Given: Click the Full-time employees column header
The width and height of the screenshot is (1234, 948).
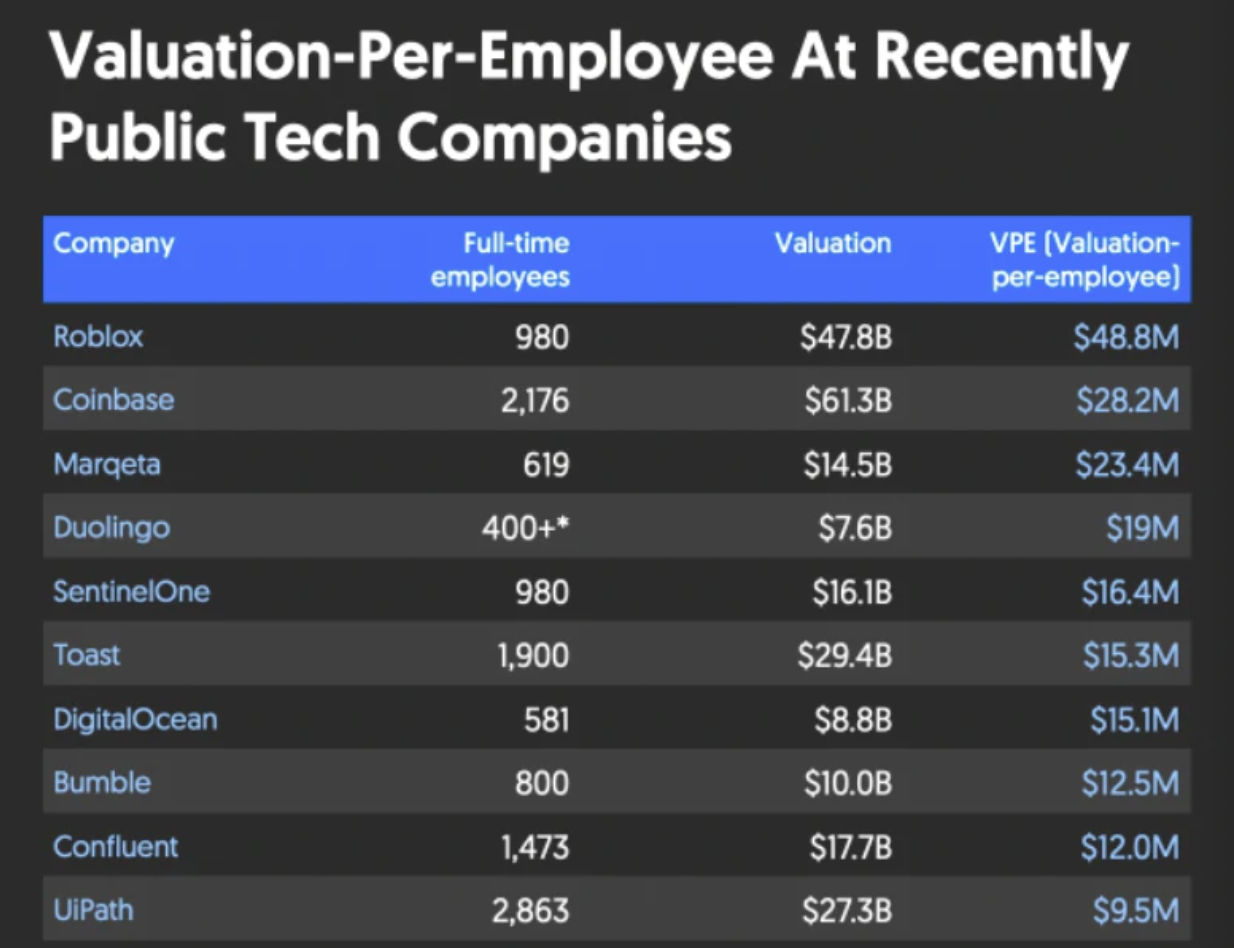Looking at the screenshot, I should coord(501,259).
